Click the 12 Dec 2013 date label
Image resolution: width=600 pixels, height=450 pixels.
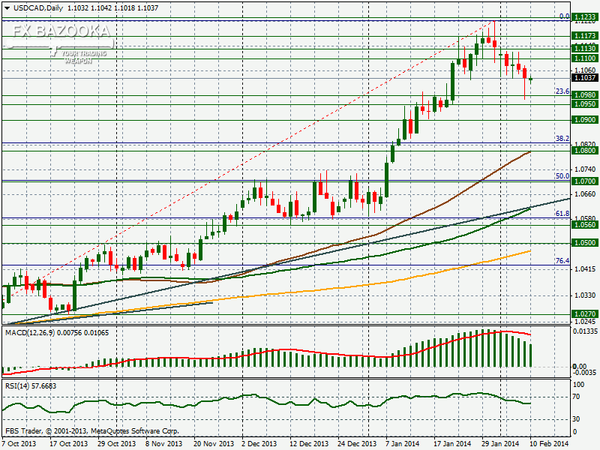tap(309, 444)
